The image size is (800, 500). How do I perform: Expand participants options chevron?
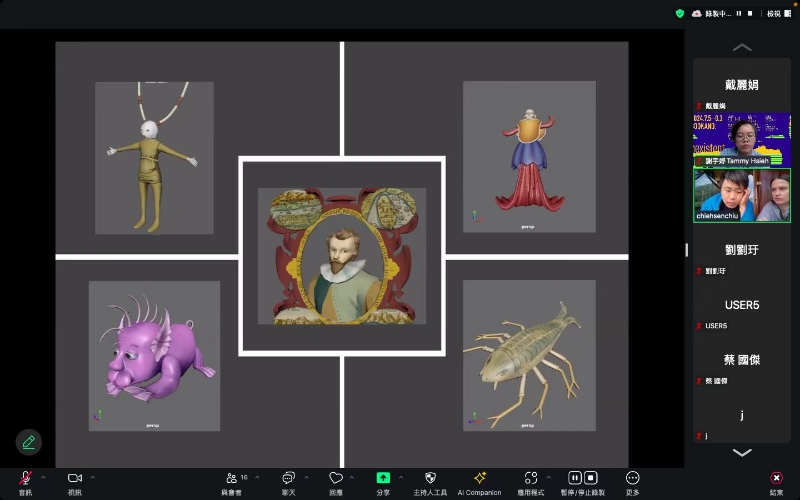[257, 478]
